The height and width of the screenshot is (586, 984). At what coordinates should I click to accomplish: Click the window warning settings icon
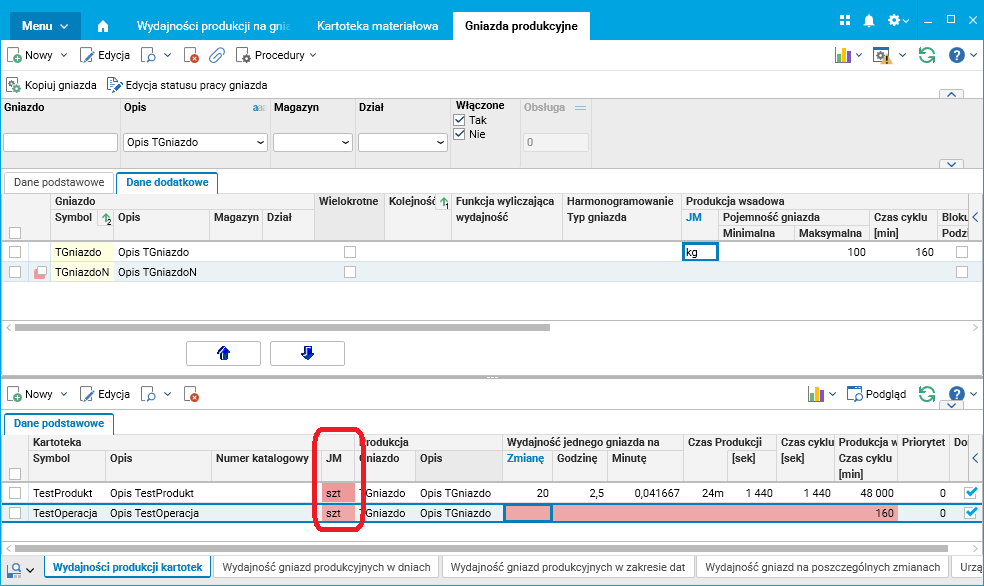point(882,55)
